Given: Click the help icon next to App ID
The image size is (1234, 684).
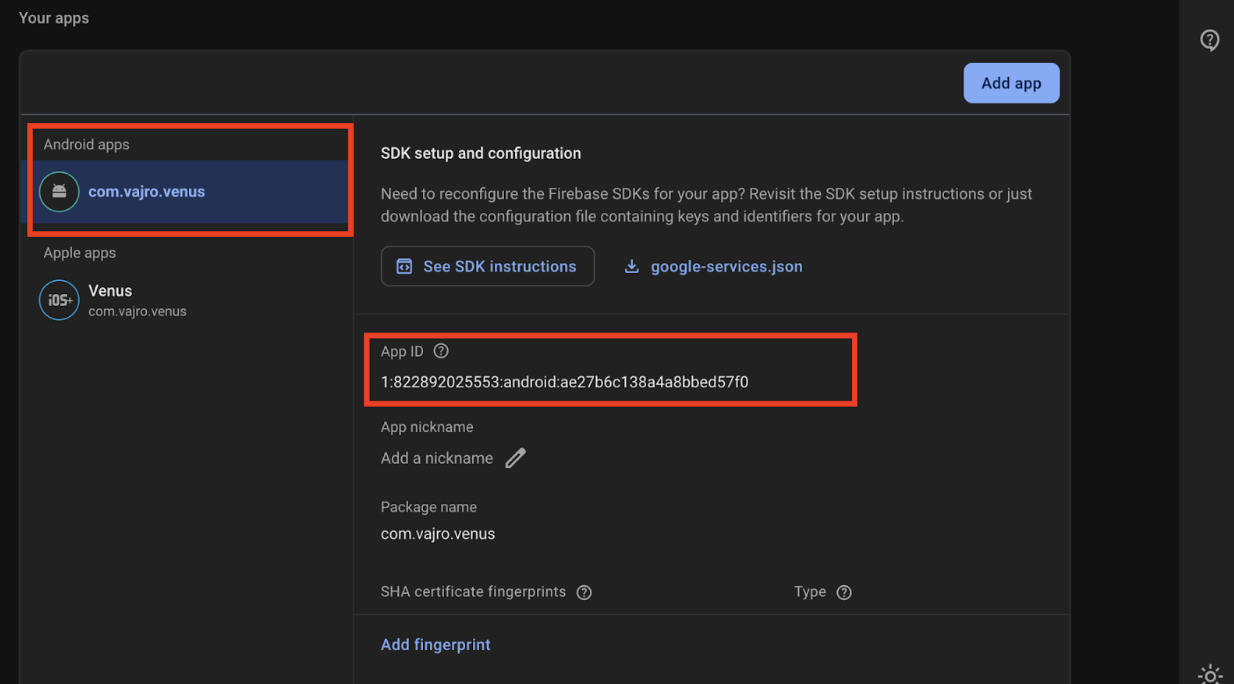Looking at the screenshot, I should coord(441,351).
